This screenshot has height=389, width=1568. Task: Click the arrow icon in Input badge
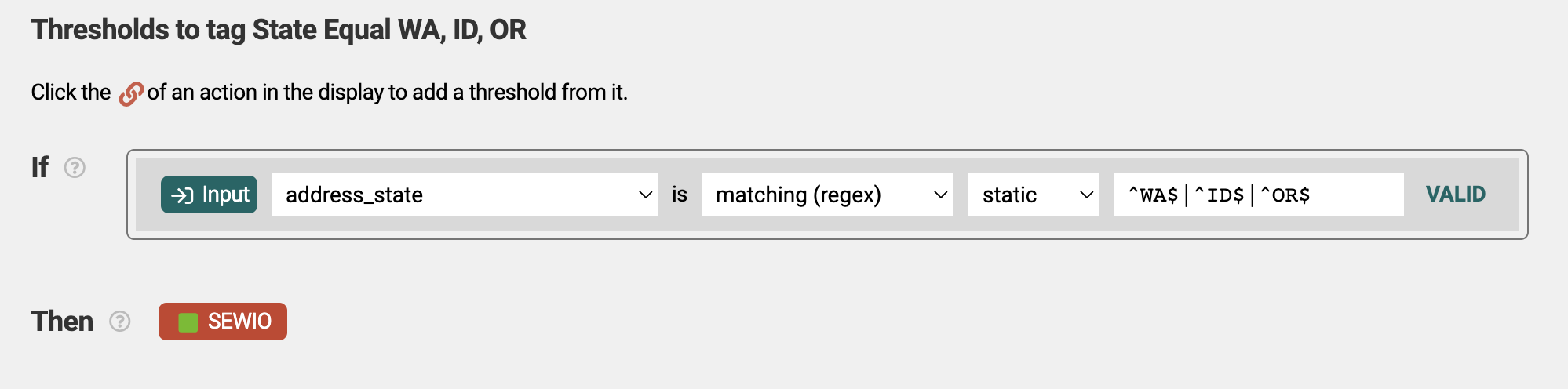click(x=182, y=195)
